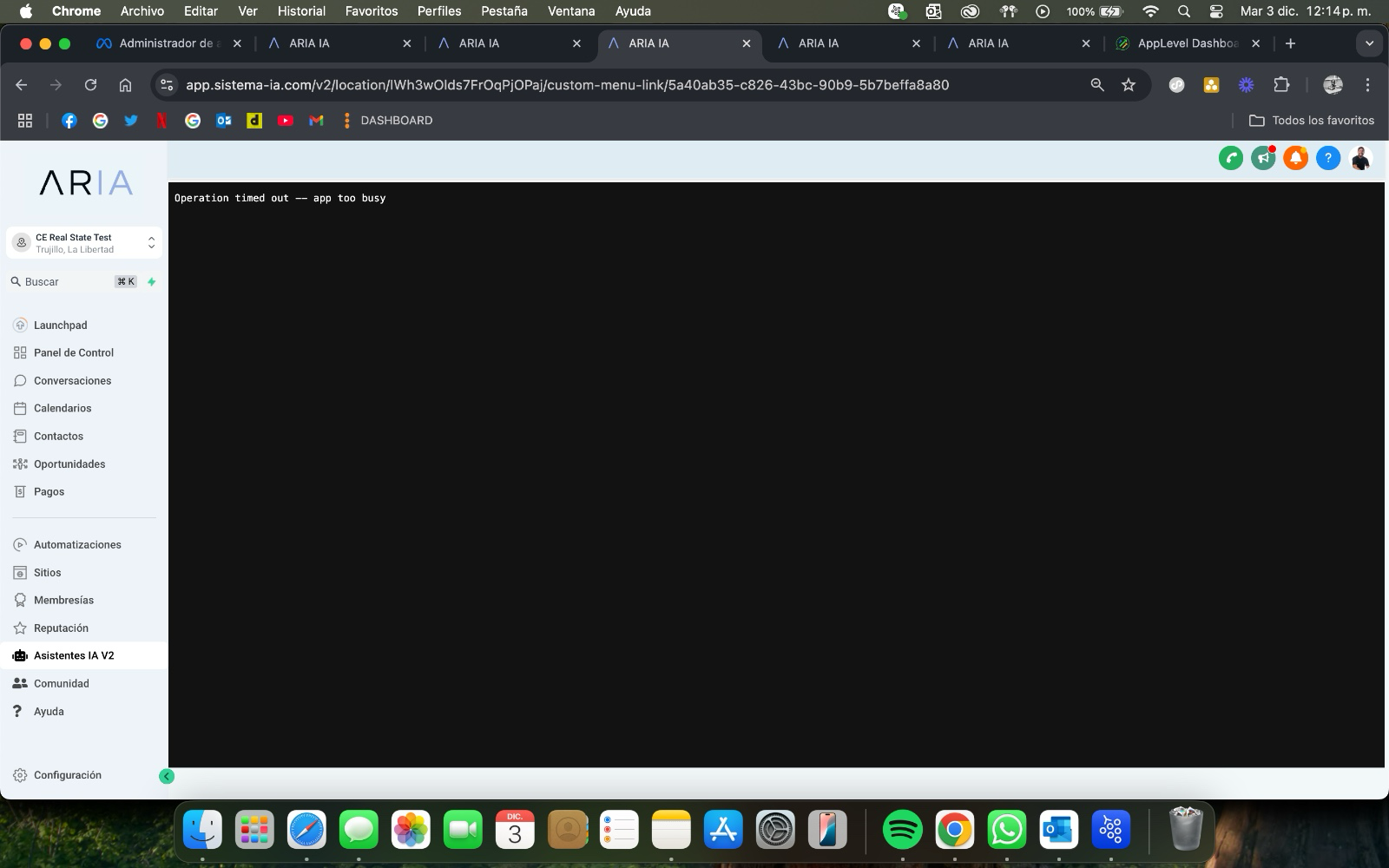Open Asistentes IA V2 section
Image resolution: width=1389 pixels, height=868 pixels.
(74, 655)
